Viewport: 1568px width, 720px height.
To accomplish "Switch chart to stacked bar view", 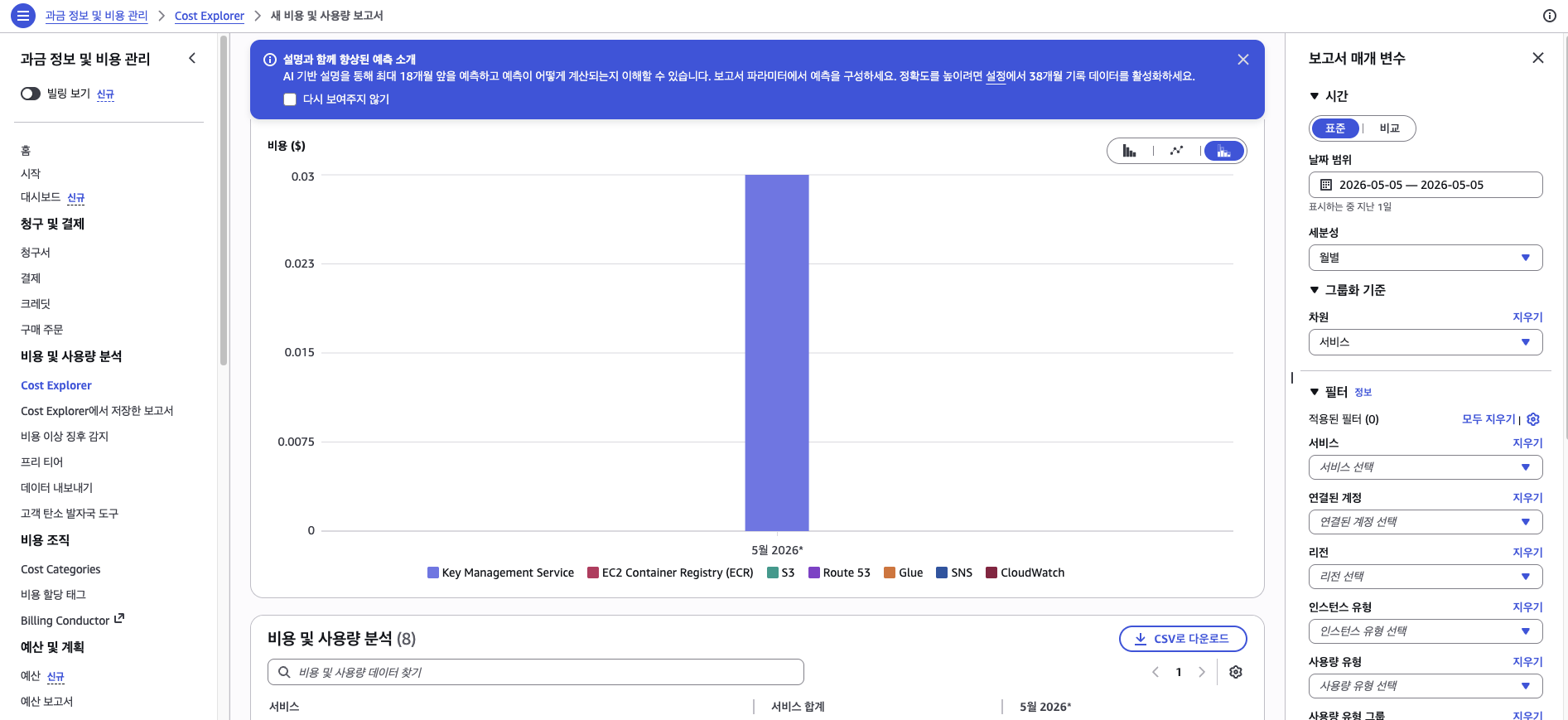I will click(1223, 151).
